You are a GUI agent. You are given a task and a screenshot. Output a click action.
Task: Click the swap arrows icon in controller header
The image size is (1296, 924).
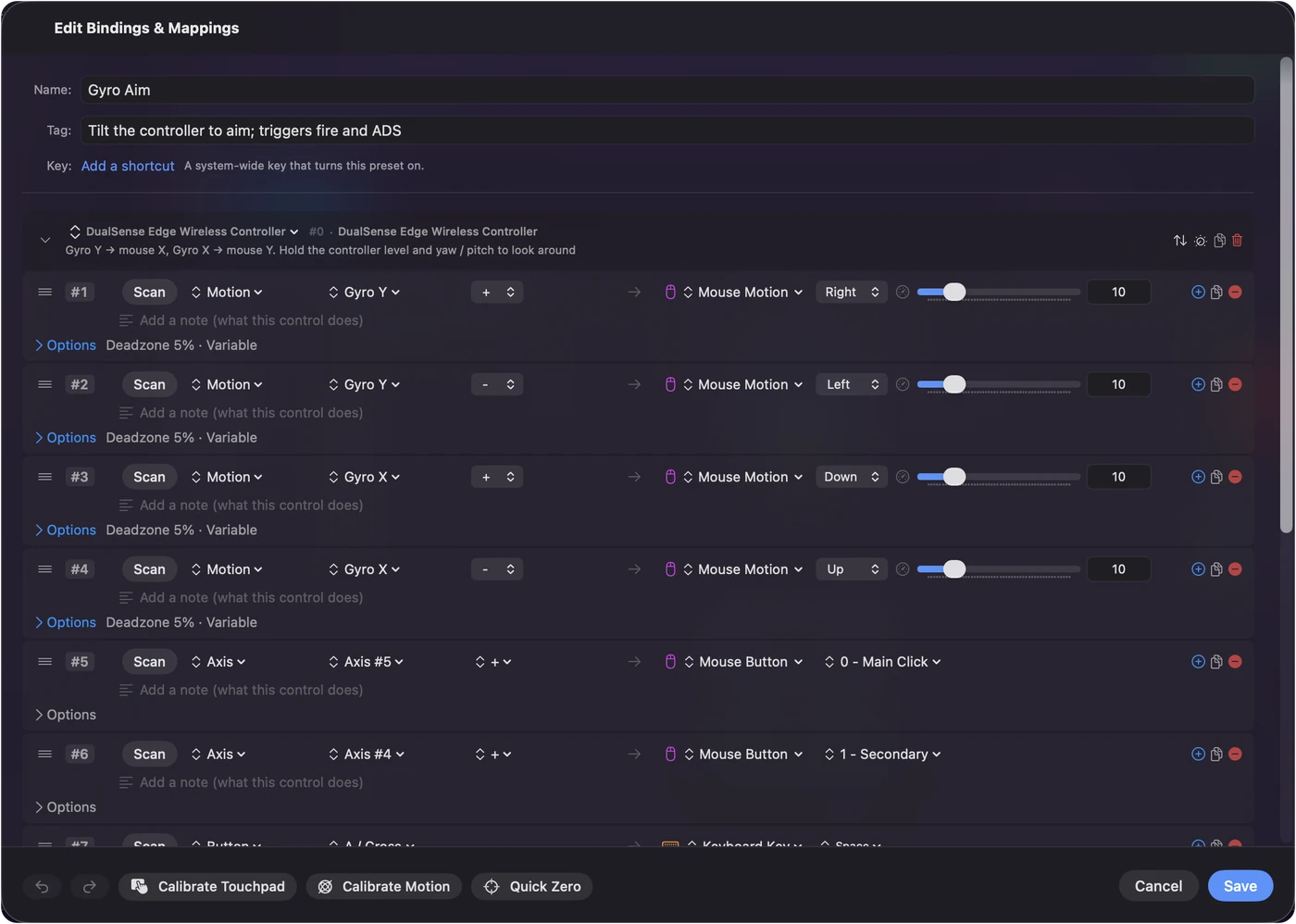pyautogui.click(x=1180, y=241)
